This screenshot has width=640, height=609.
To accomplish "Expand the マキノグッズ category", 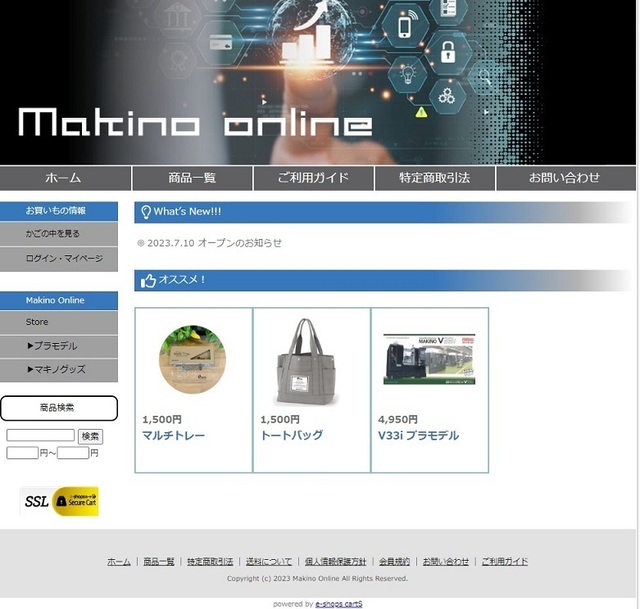I will 59,370.
